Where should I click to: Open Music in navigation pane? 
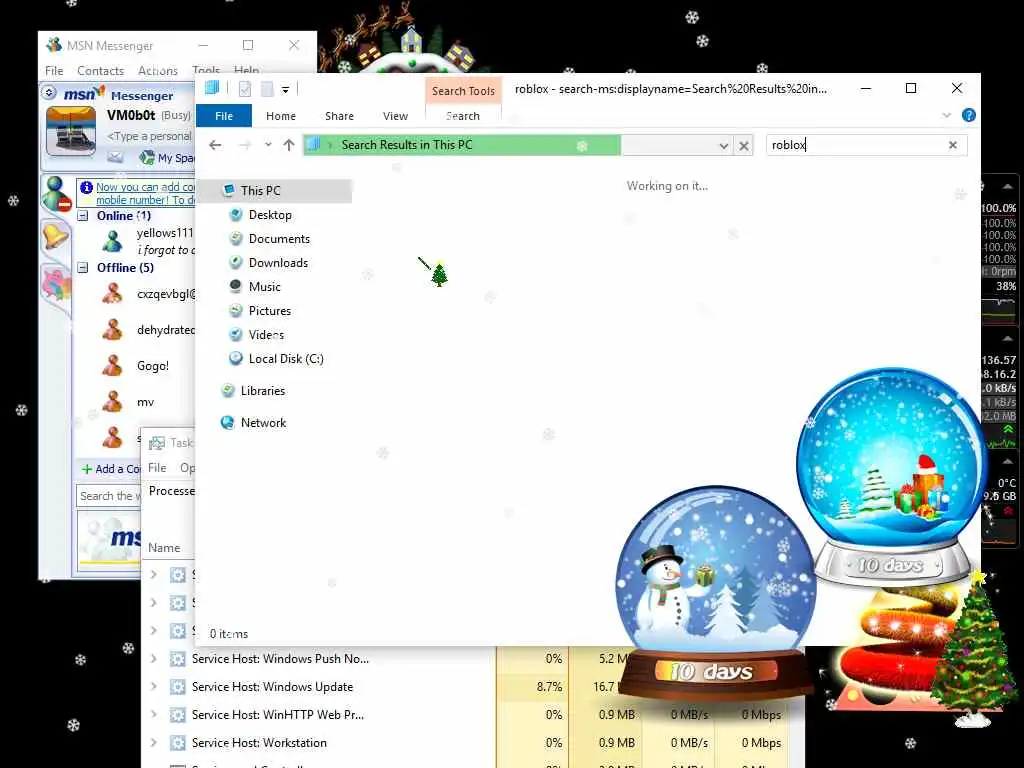(x=264, y=287)
